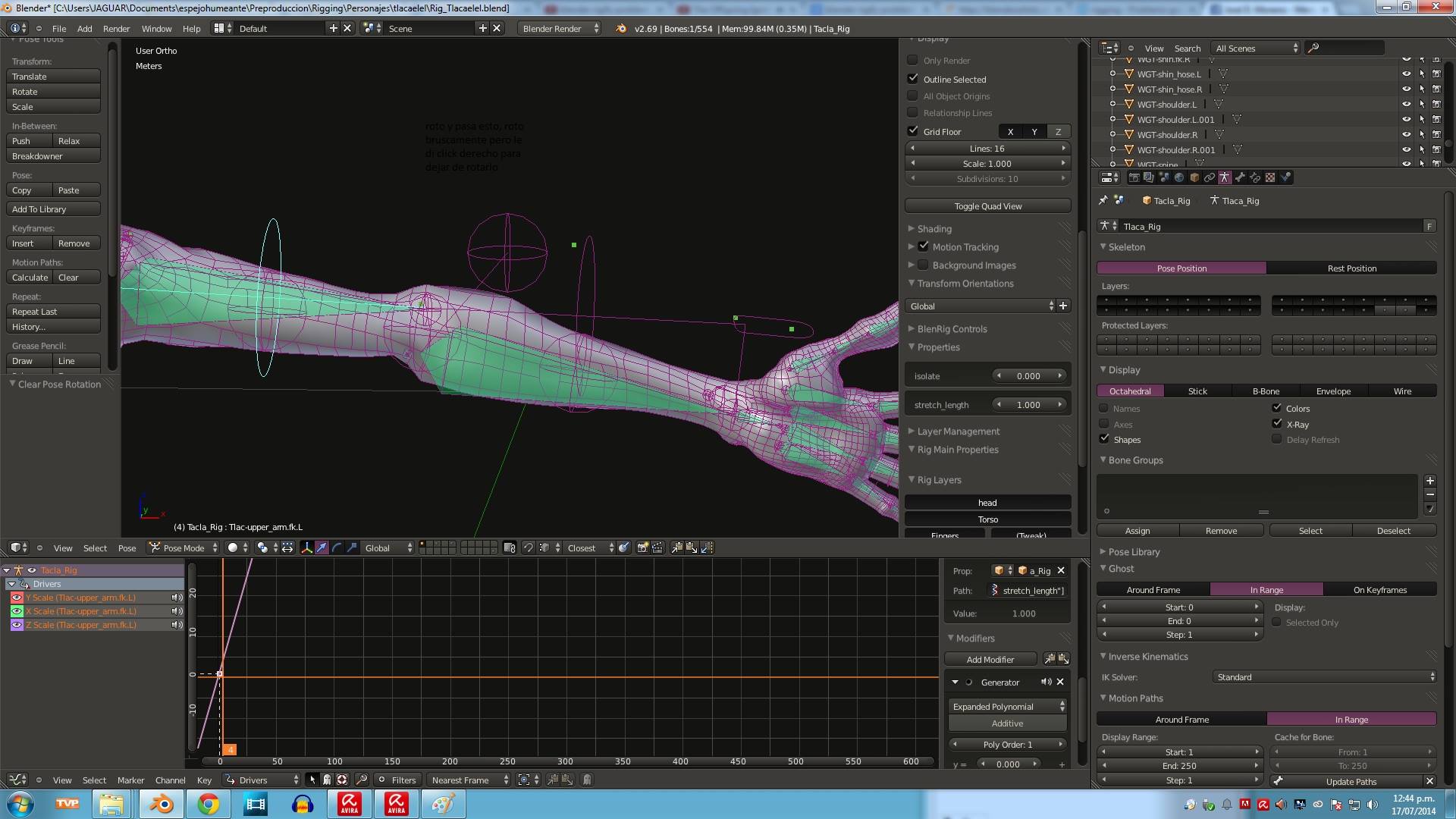Open the Bone properties tab icon

[x=1240, y=177]
